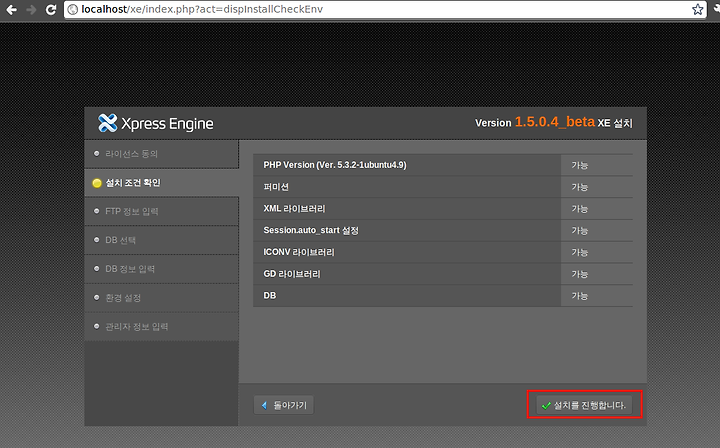The image size is (720, 448).
Task: Click the version number 1.5.0.4_beta
Action: tap(555, 122)
